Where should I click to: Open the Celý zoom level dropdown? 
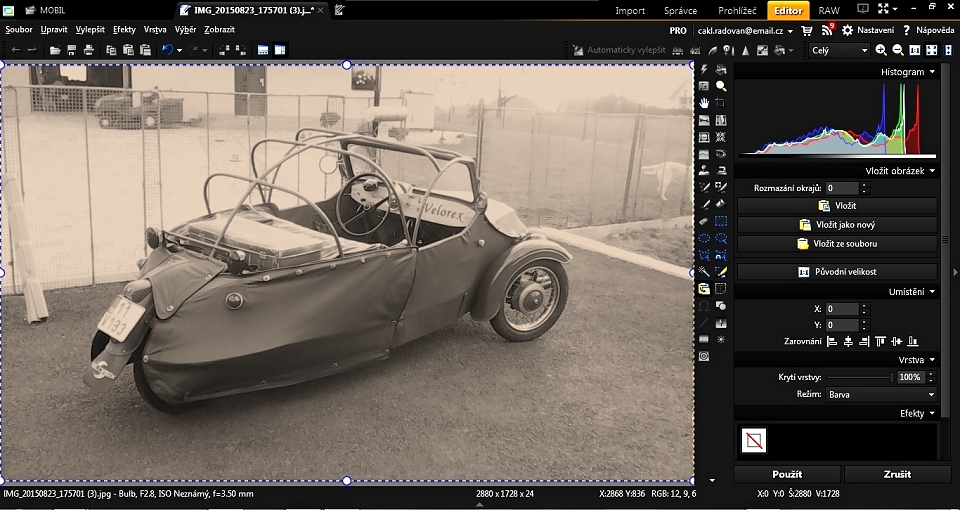[838, 50]
